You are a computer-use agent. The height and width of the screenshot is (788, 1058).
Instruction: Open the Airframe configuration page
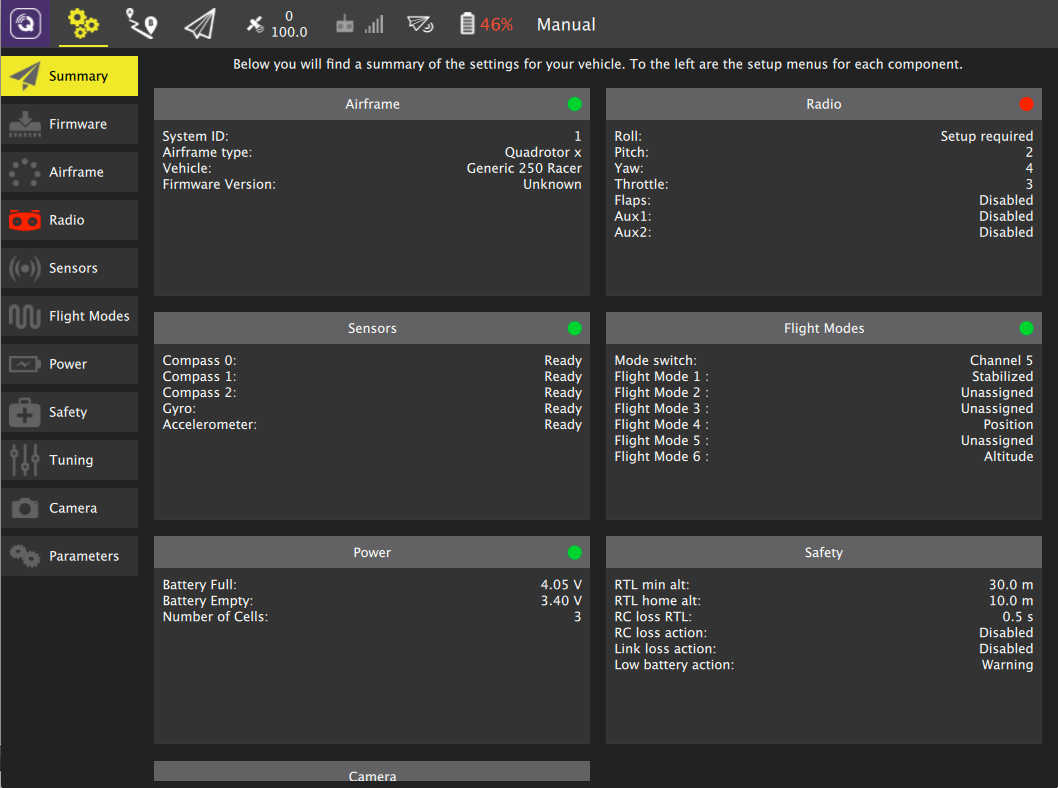click(69, 172)
